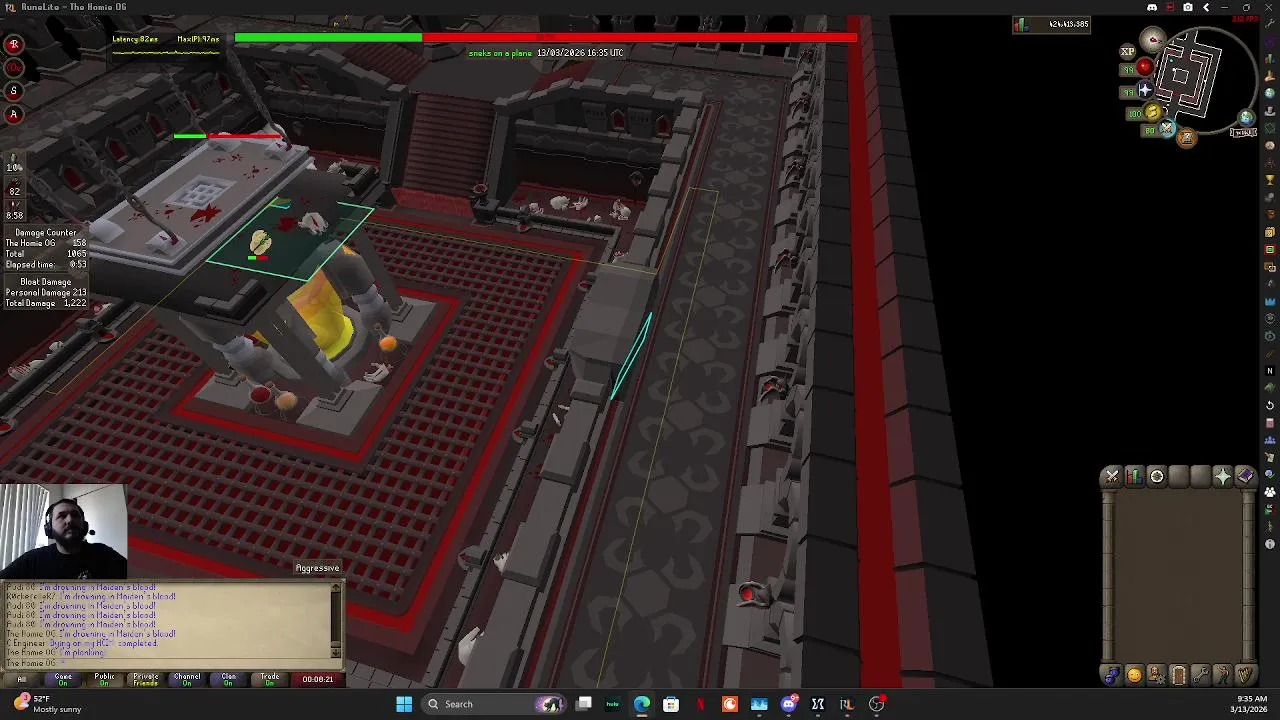Take a screenshot with camera icon
This screenshot has width=1280, height=720.
coord(1188,7)
